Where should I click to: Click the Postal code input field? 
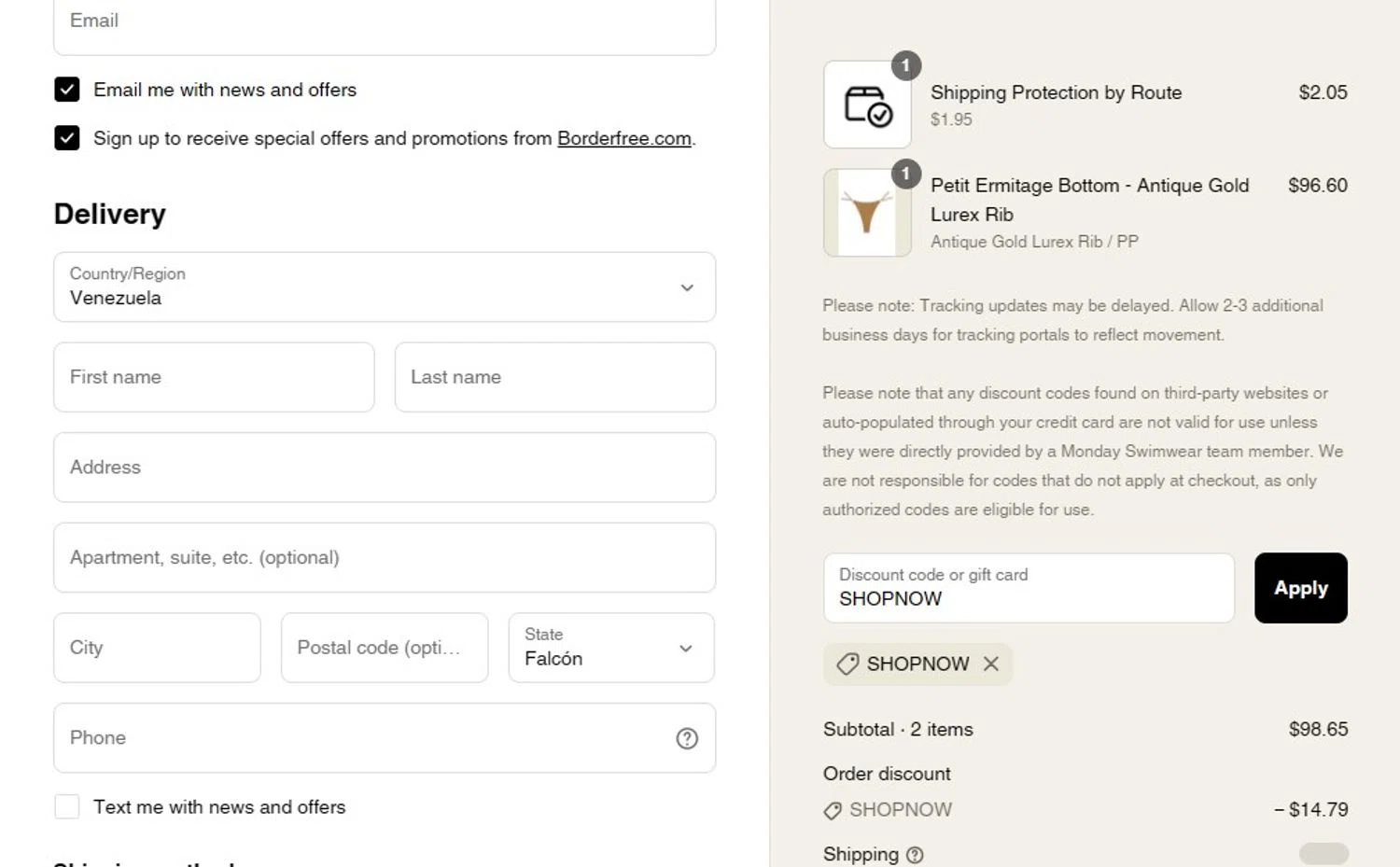pyautogui.click(x=384, y=648)
